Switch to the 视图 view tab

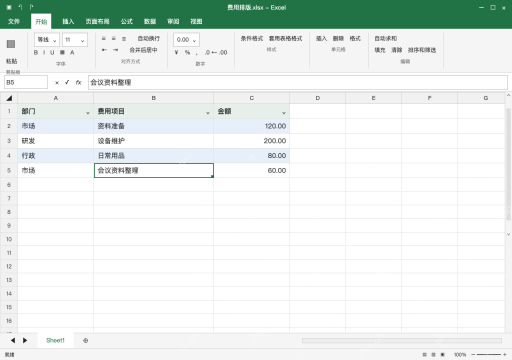click(196, 21)
